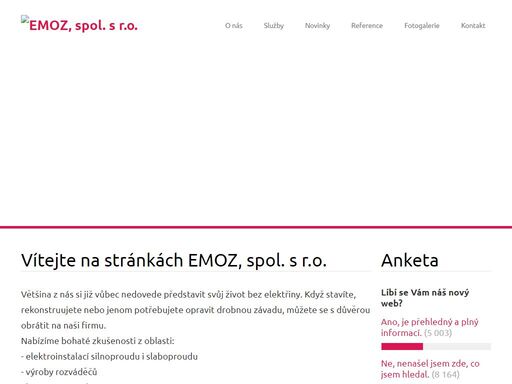This screenshot has width=512, height=384.
Task: Select Reference in the navigation
Action: click(367, 26)
